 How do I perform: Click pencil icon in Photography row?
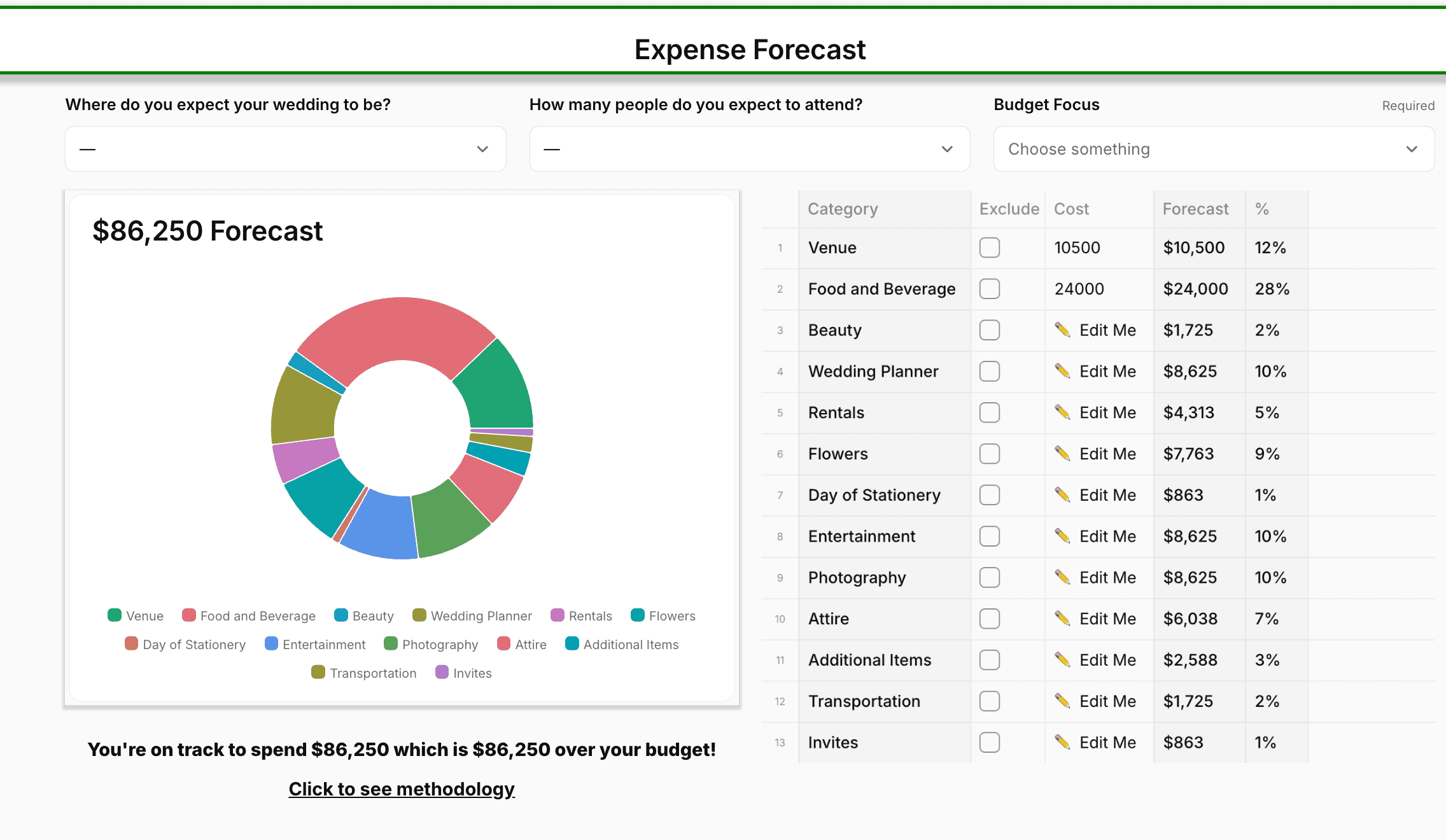click(x=1062, y=577)
